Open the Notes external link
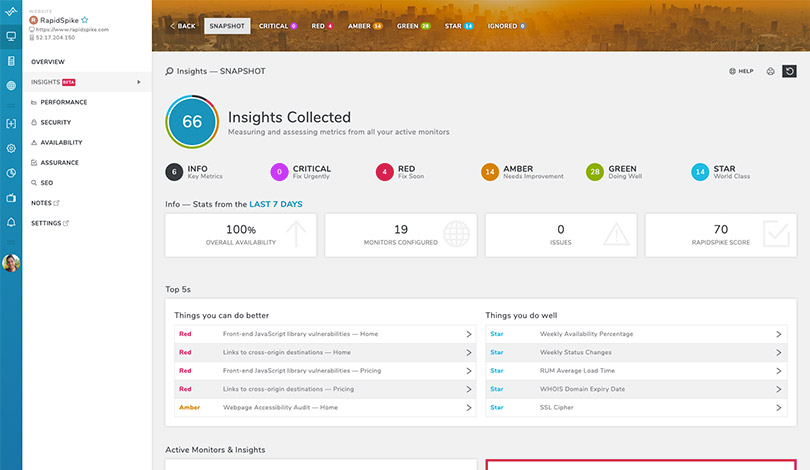 coord(45,203)
